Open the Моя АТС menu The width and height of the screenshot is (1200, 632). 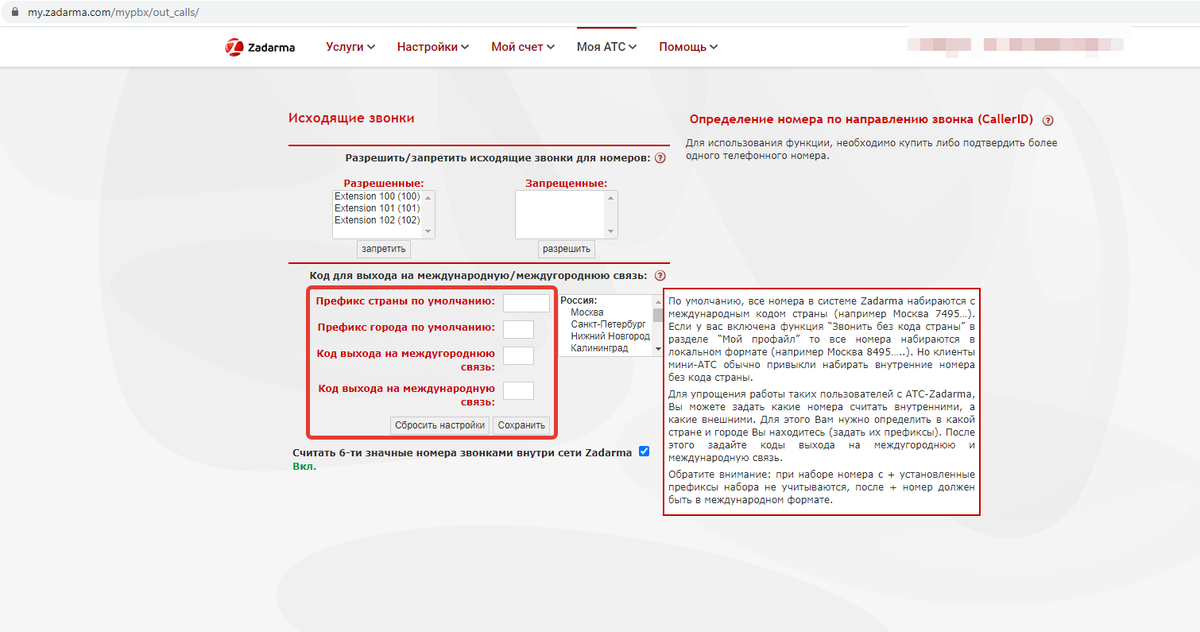tap(607, 47)
